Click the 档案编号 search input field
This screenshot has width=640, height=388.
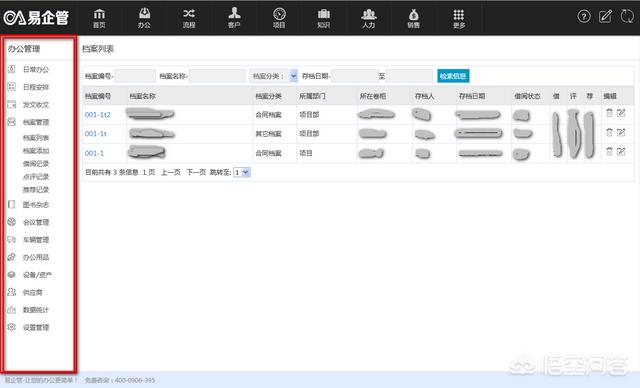click(x=135, y=76)
